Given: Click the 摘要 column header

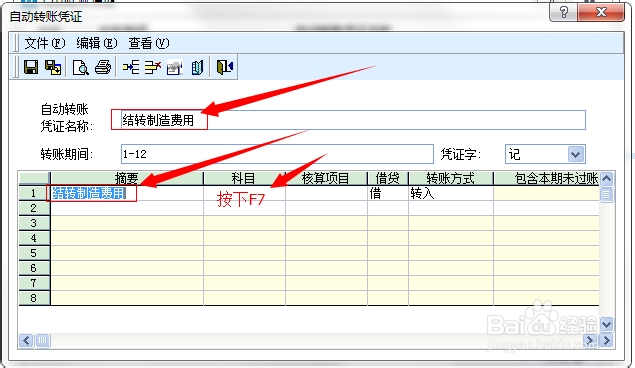Looking at the screenshot, I should (127, 178).
